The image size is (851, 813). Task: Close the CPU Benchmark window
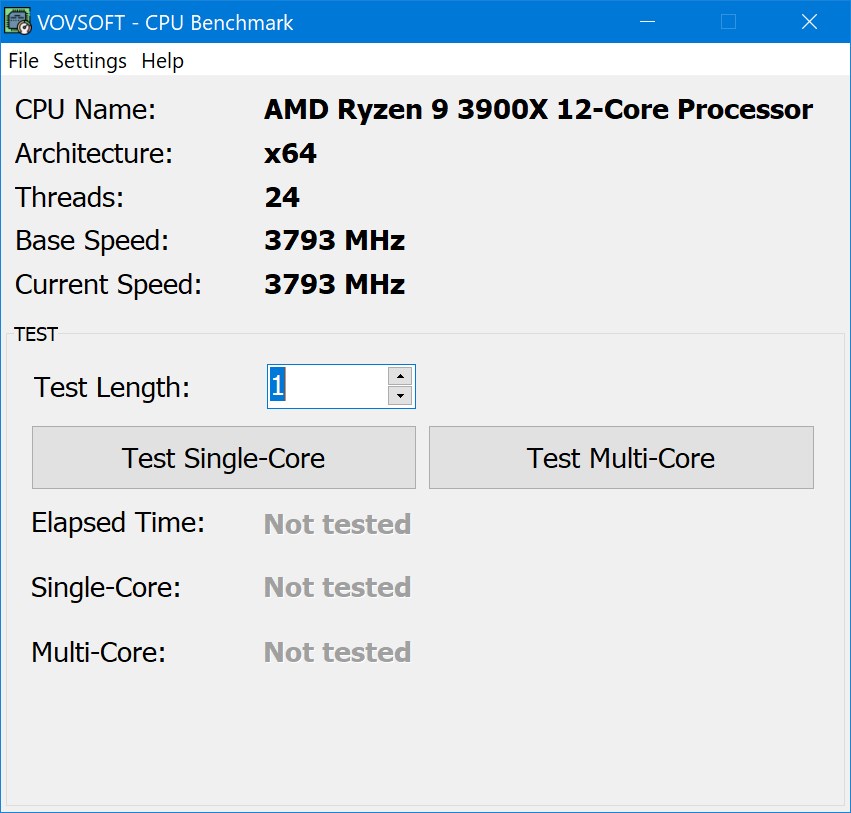click(x=810, y=21)
